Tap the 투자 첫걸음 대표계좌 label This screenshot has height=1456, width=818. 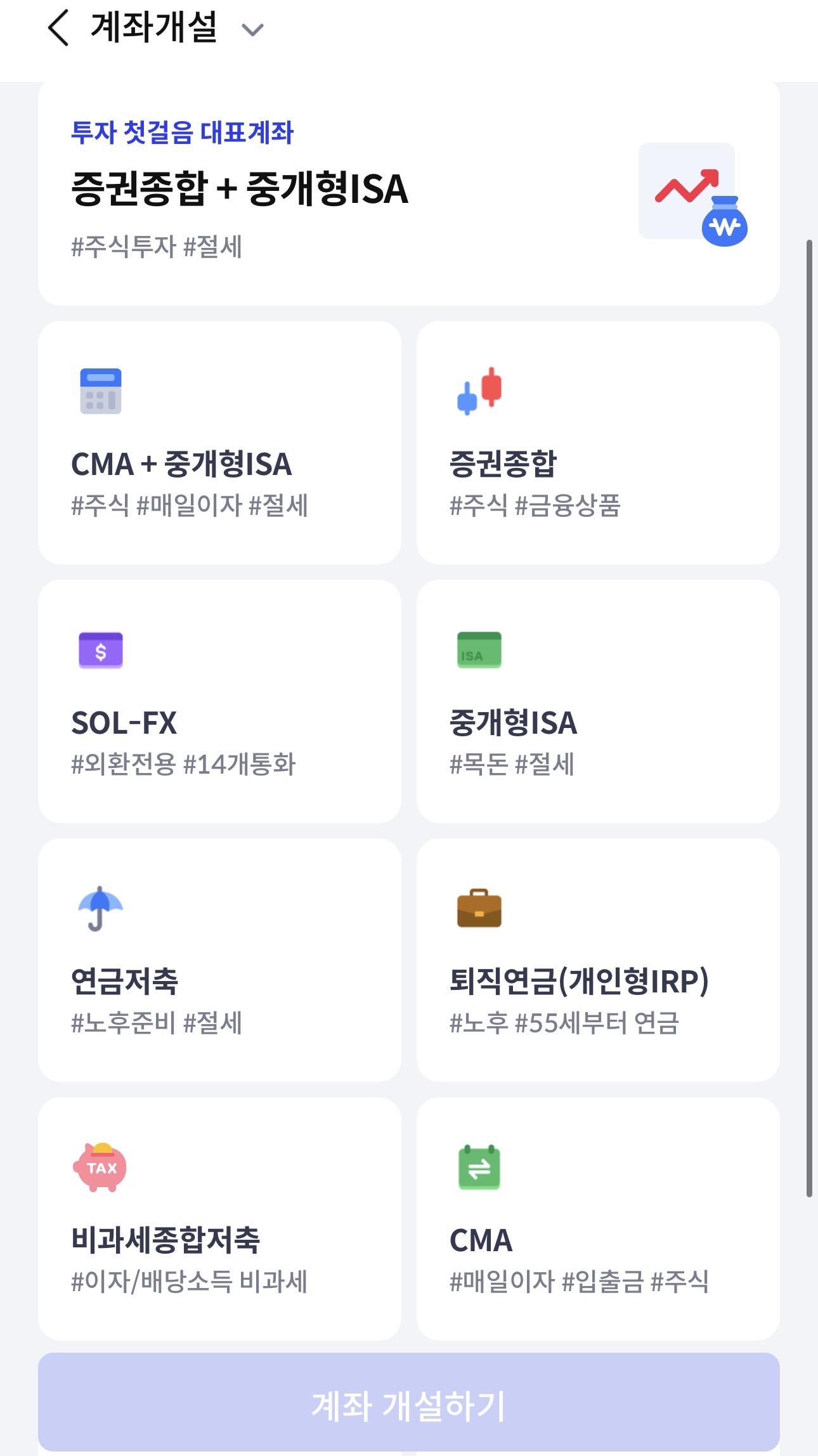tap(182, 133)
